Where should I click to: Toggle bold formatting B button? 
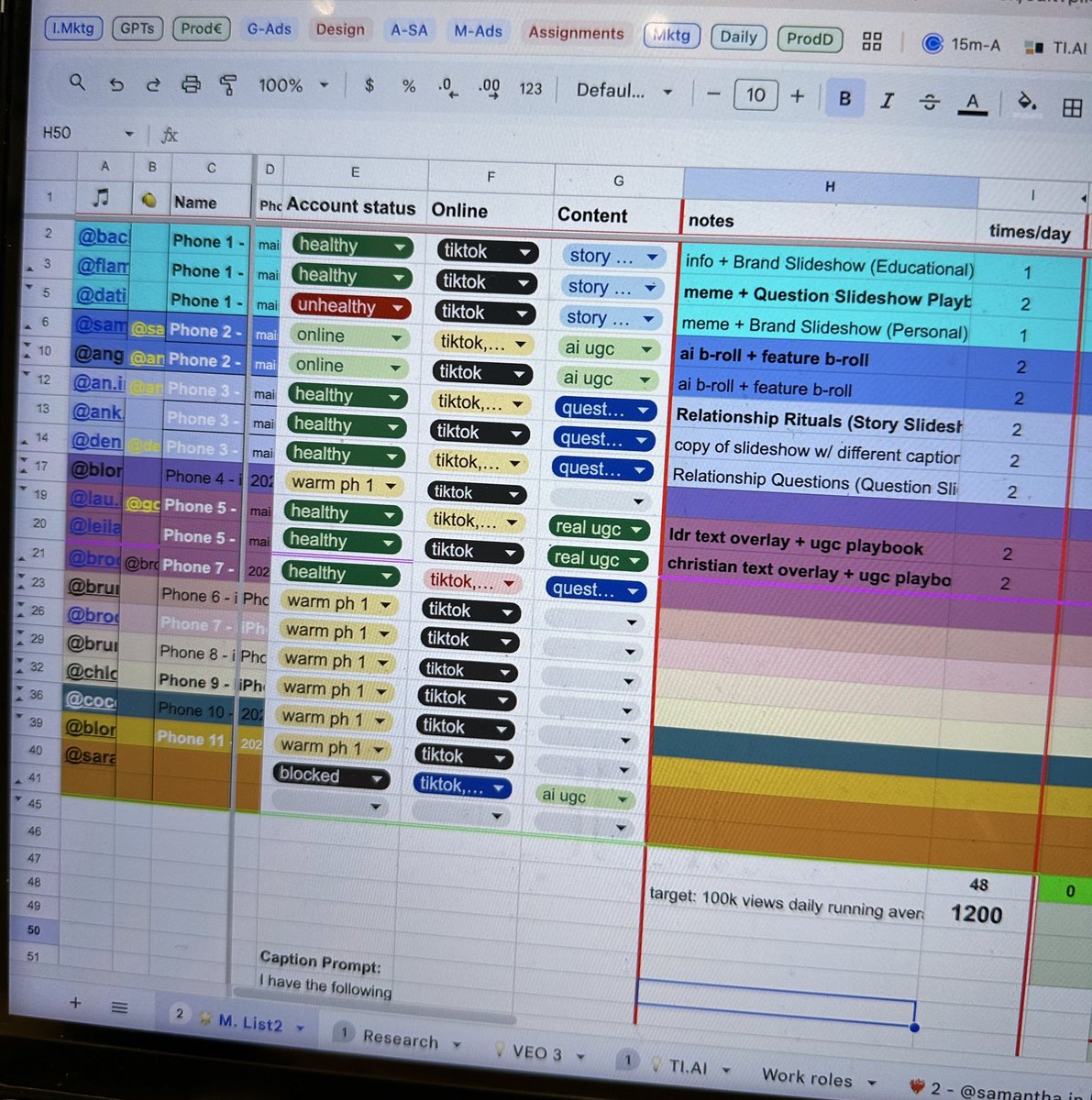coord(844,98)
